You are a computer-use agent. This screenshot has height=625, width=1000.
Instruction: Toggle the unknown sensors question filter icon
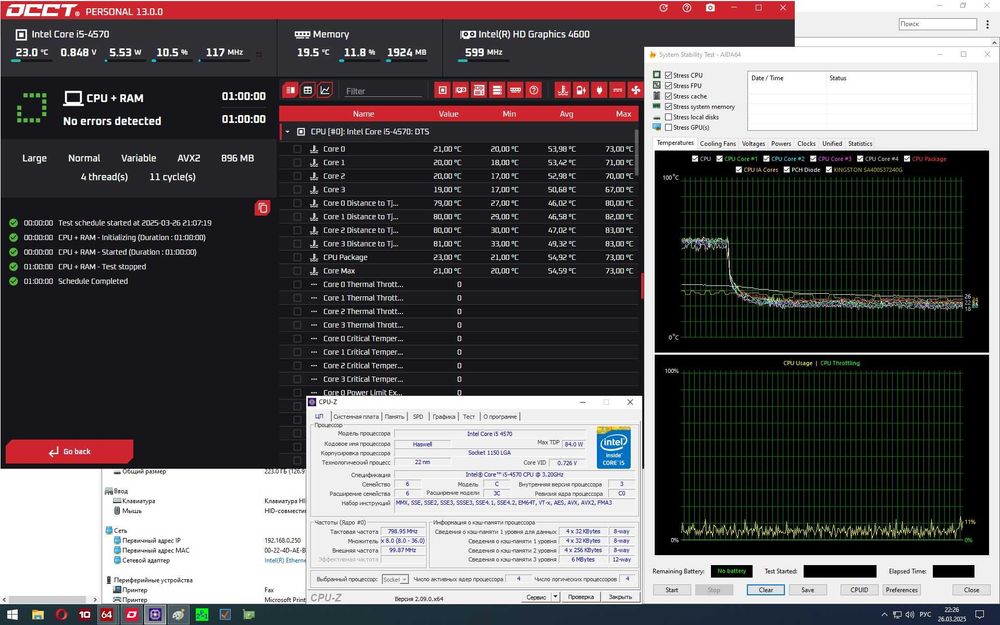click(534, 90)
